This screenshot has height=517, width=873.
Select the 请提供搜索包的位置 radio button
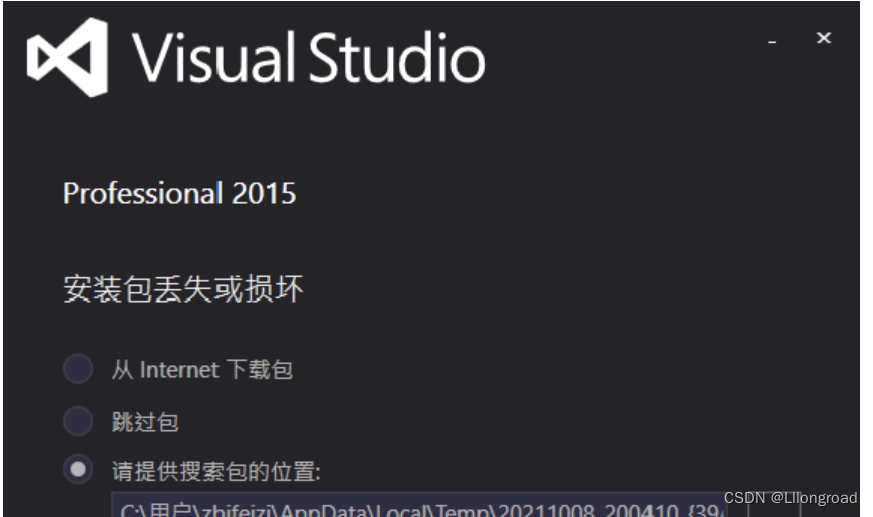point(78,470)
